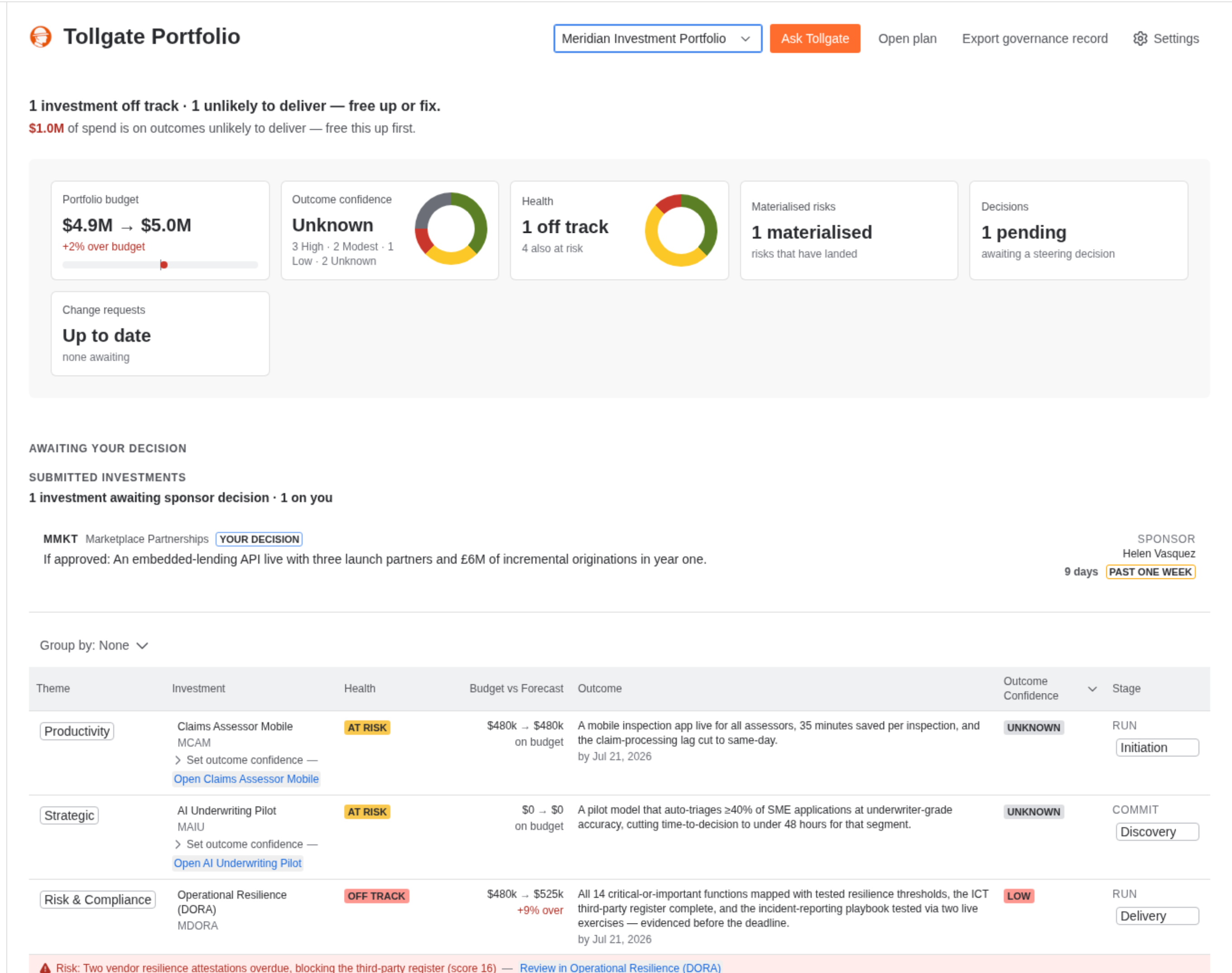
Task: Click Review in Operational Resilience (DORA) link
Action: (620, 967)
